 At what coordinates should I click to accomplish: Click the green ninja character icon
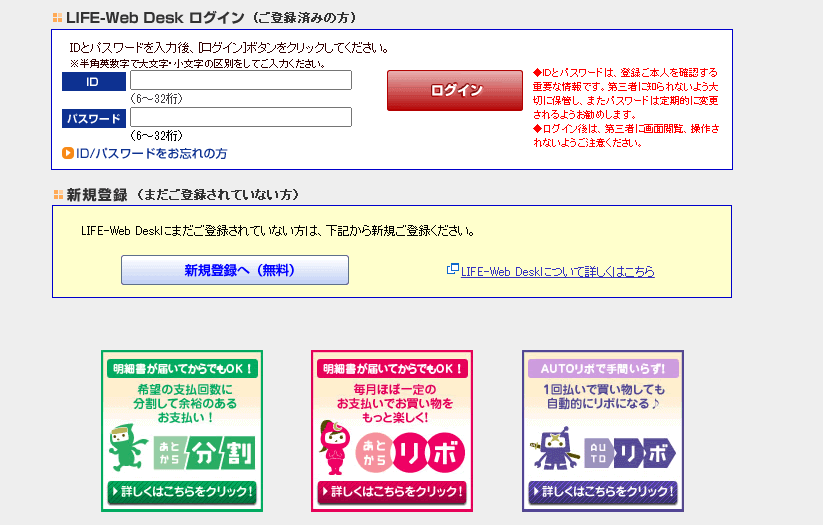[128, 447]
